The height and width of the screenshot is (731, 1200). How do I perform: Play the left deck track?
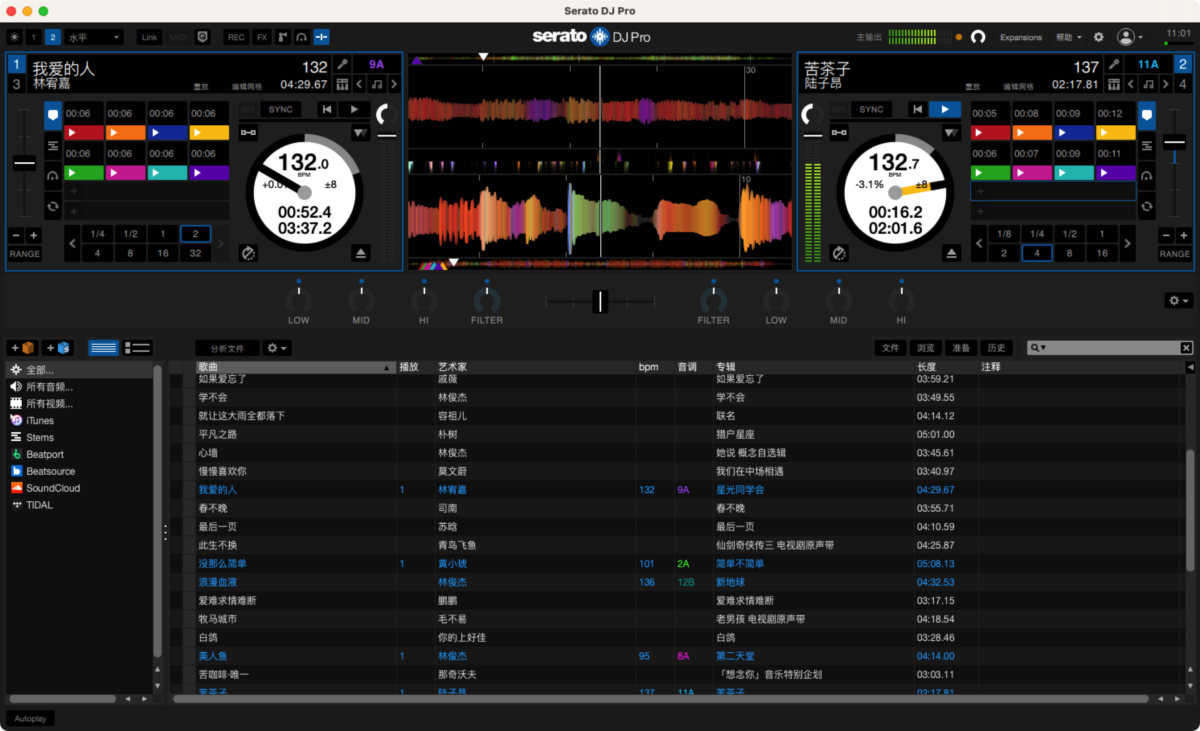pyautogui.click(x=353, y=109)
